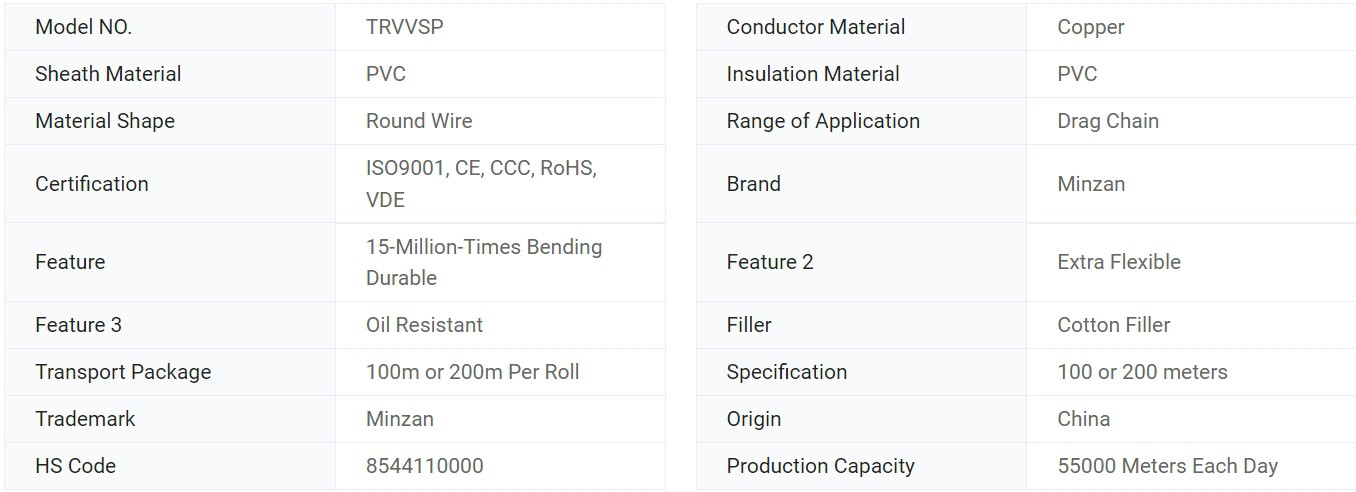Select the HS Code 8544110000 value
Viewport: 1356px width, 492px height.
click(x=424, y=466)
